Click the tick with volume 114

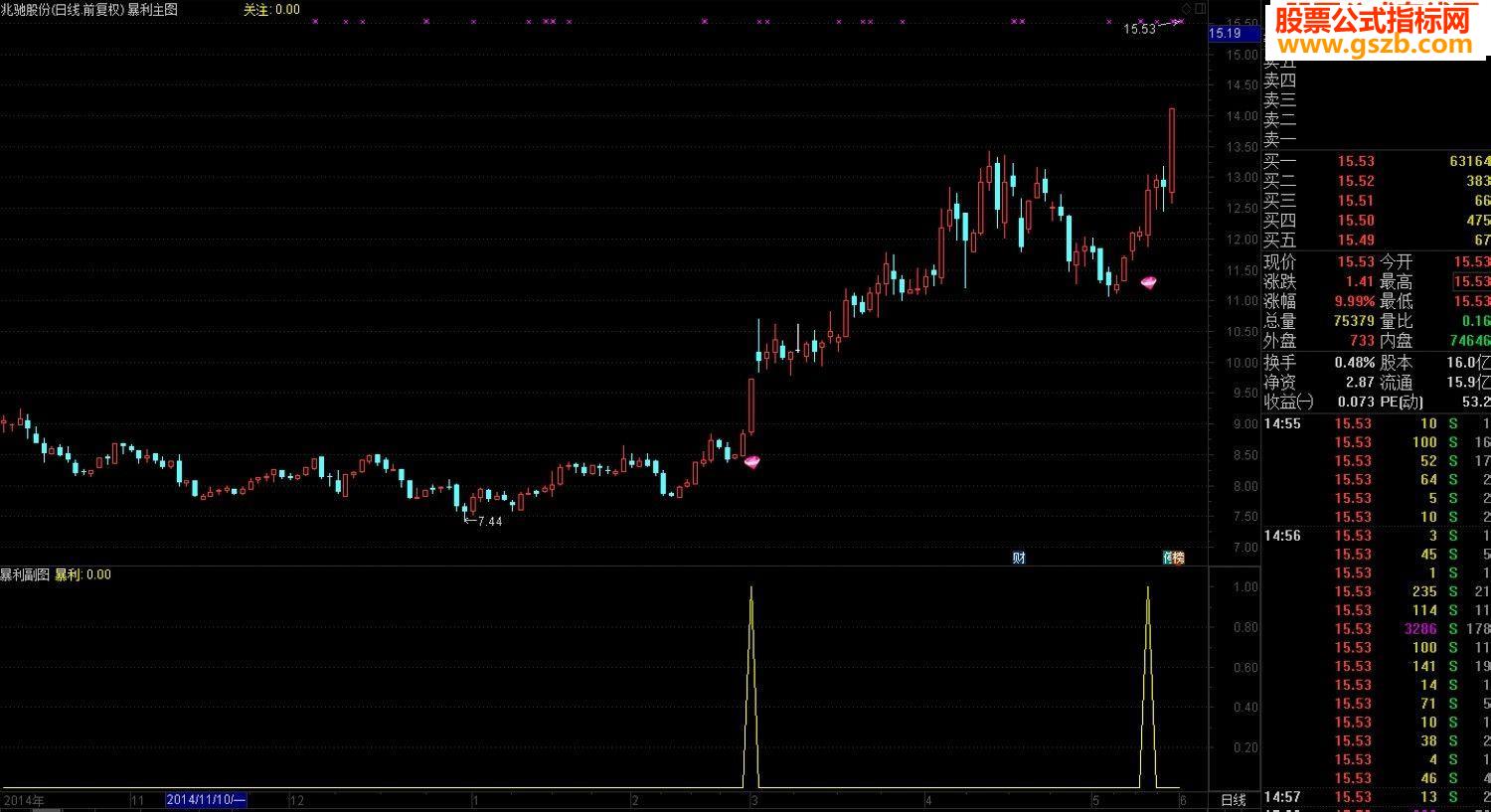tap(1424, 610)
